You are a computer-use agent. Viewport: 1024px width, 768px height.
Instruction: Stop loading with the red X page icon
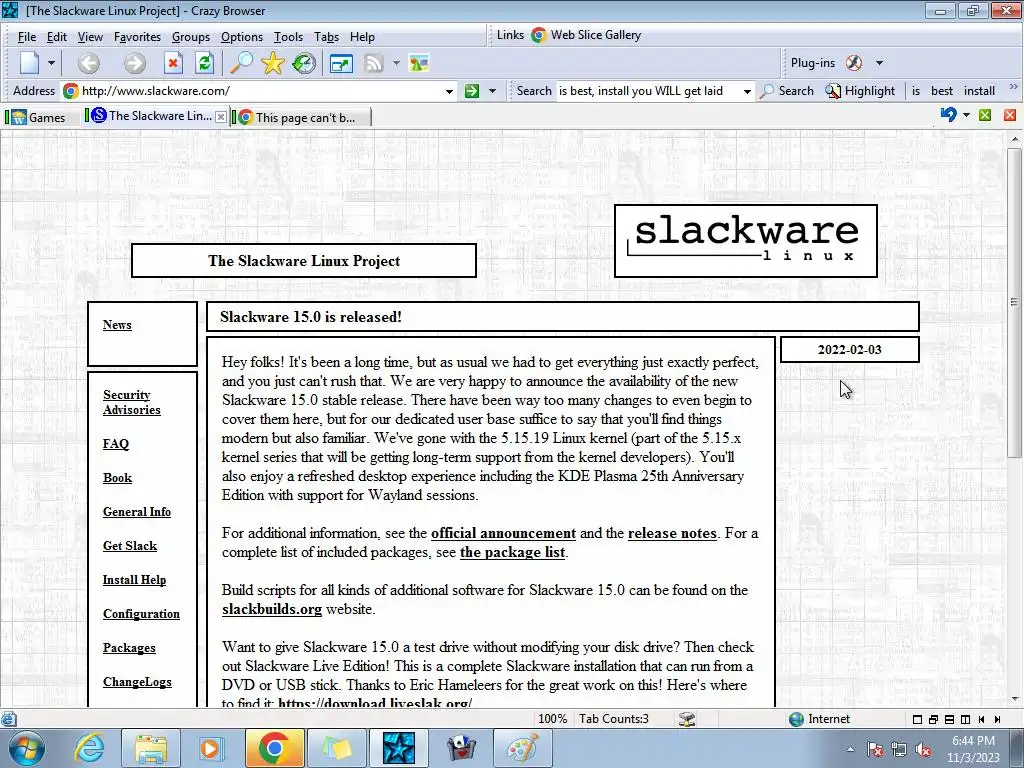(172, 63)
